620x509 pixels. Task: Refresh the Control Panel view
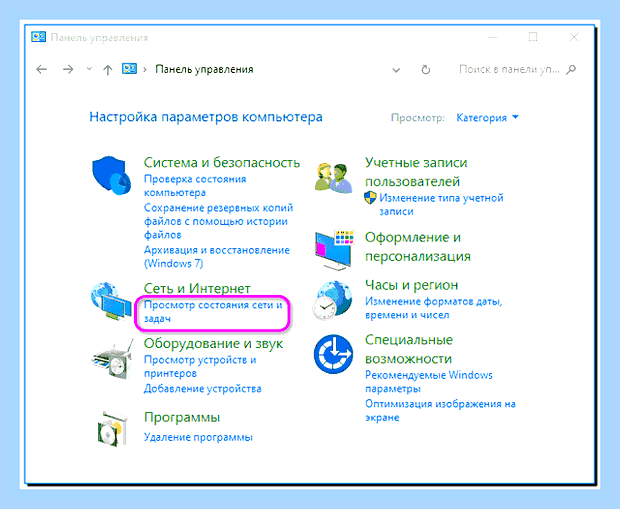pyautogui.click(x=425, y=70)
